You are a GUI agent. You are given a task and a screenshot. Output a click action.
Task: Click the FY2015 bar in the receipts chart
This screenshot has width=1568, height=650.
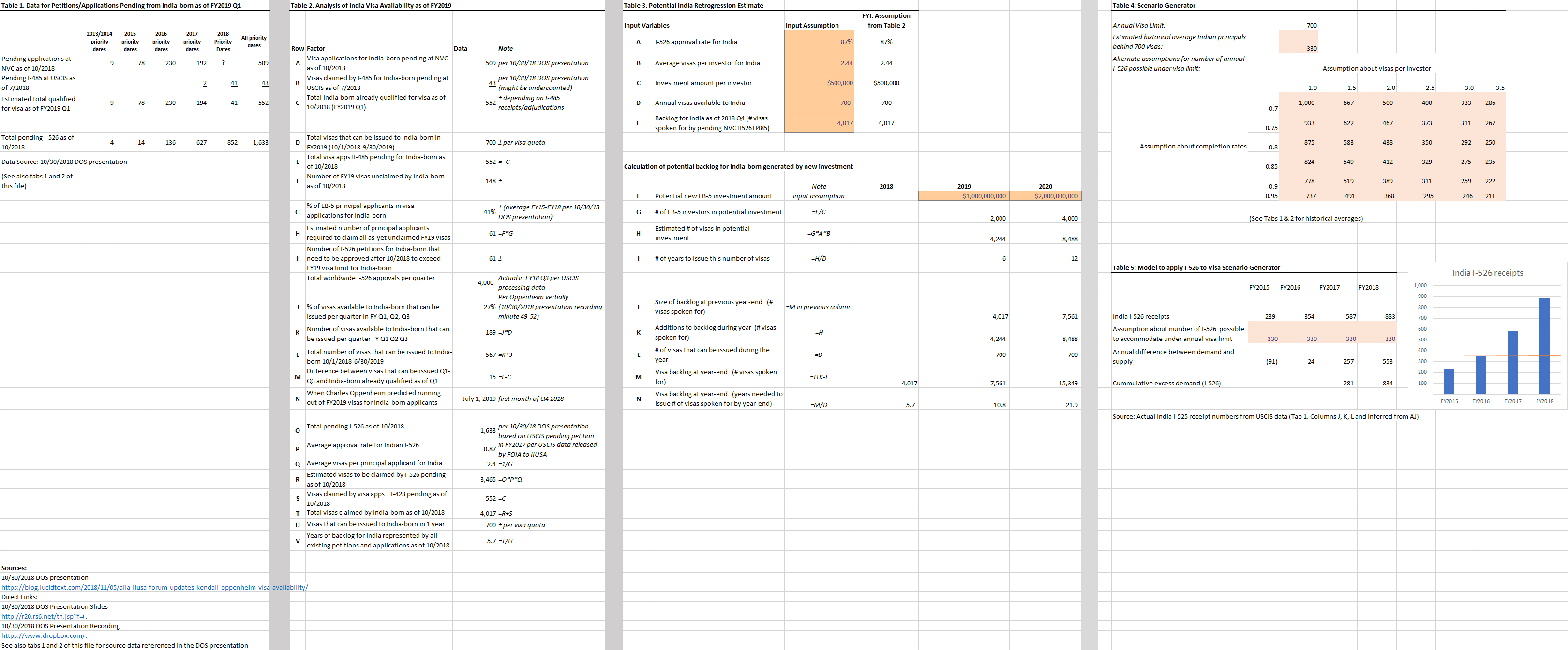1449,381
